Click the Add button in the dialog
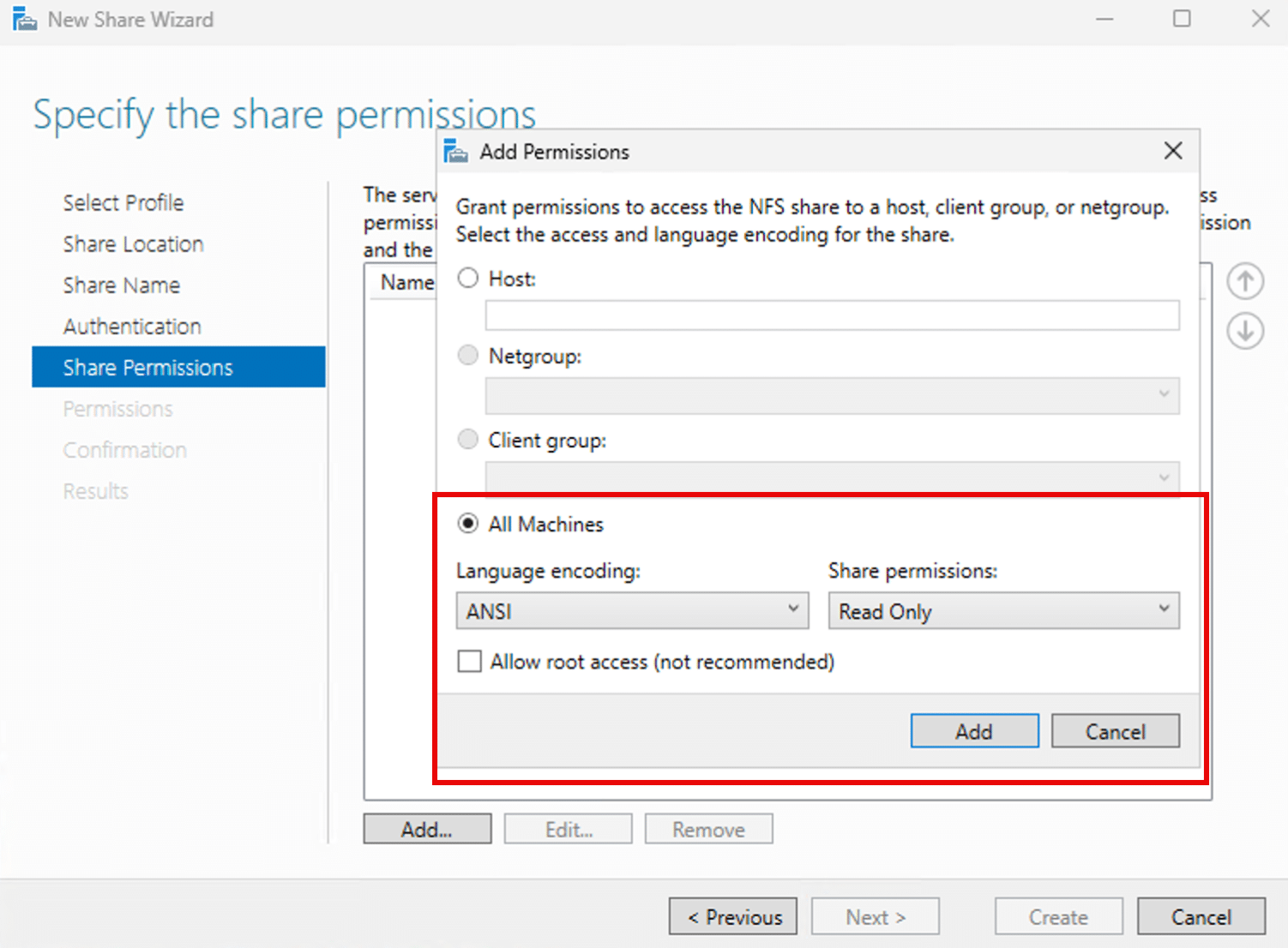 [x=974, y=730]
